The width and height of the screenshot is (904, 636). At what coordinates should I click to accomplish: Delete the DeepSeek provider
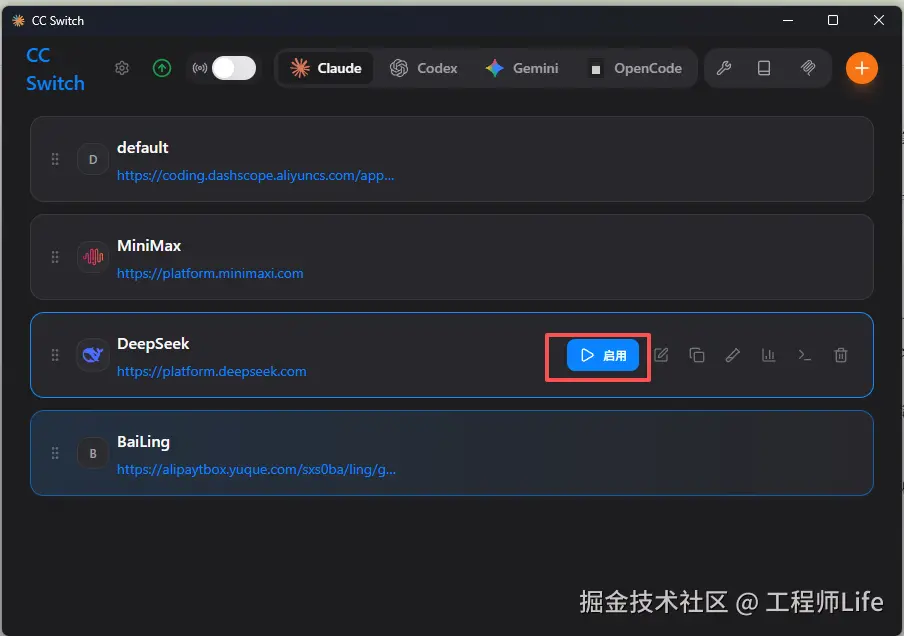(841, 355)
